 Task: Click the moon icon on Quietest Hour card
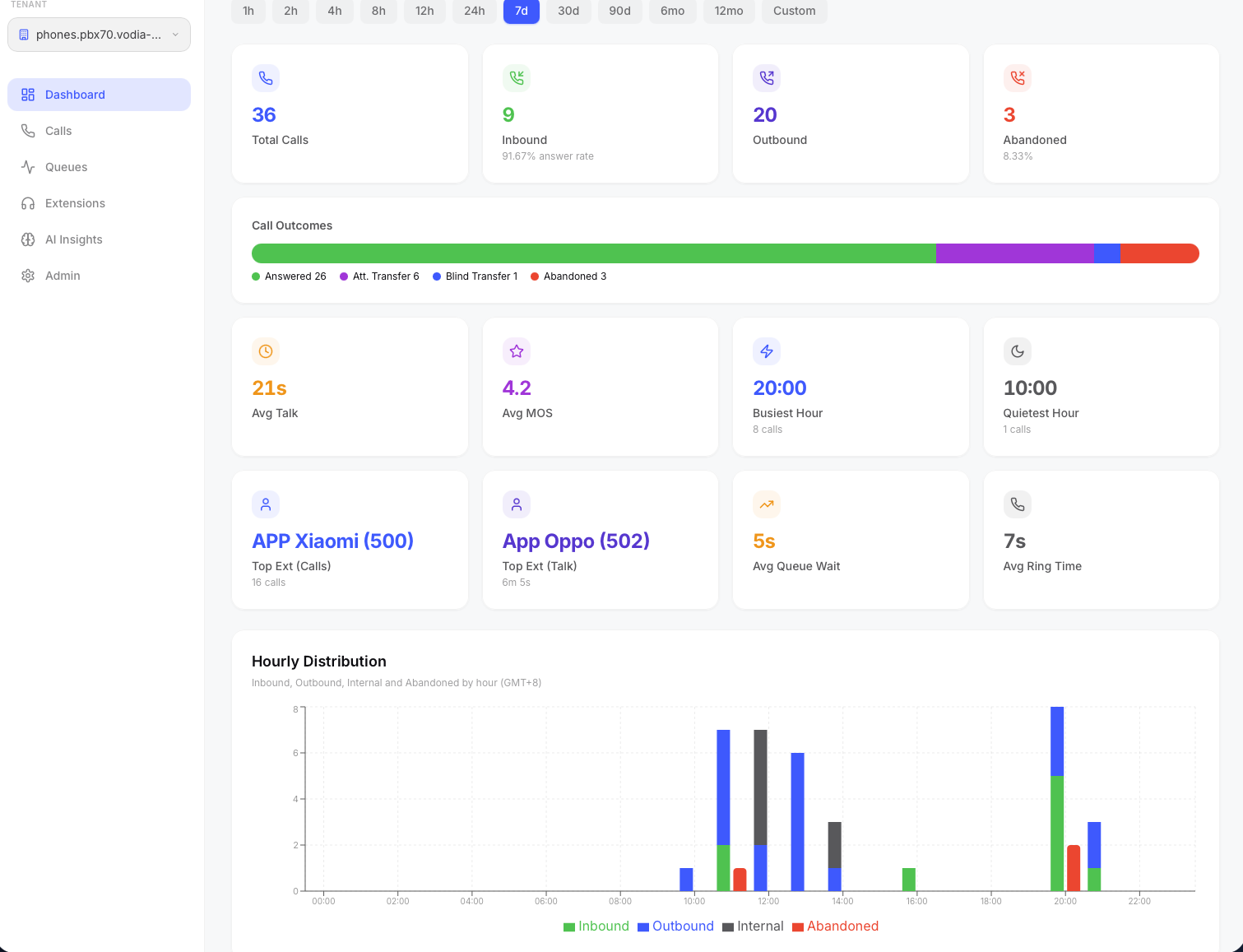pos(1018,351)
